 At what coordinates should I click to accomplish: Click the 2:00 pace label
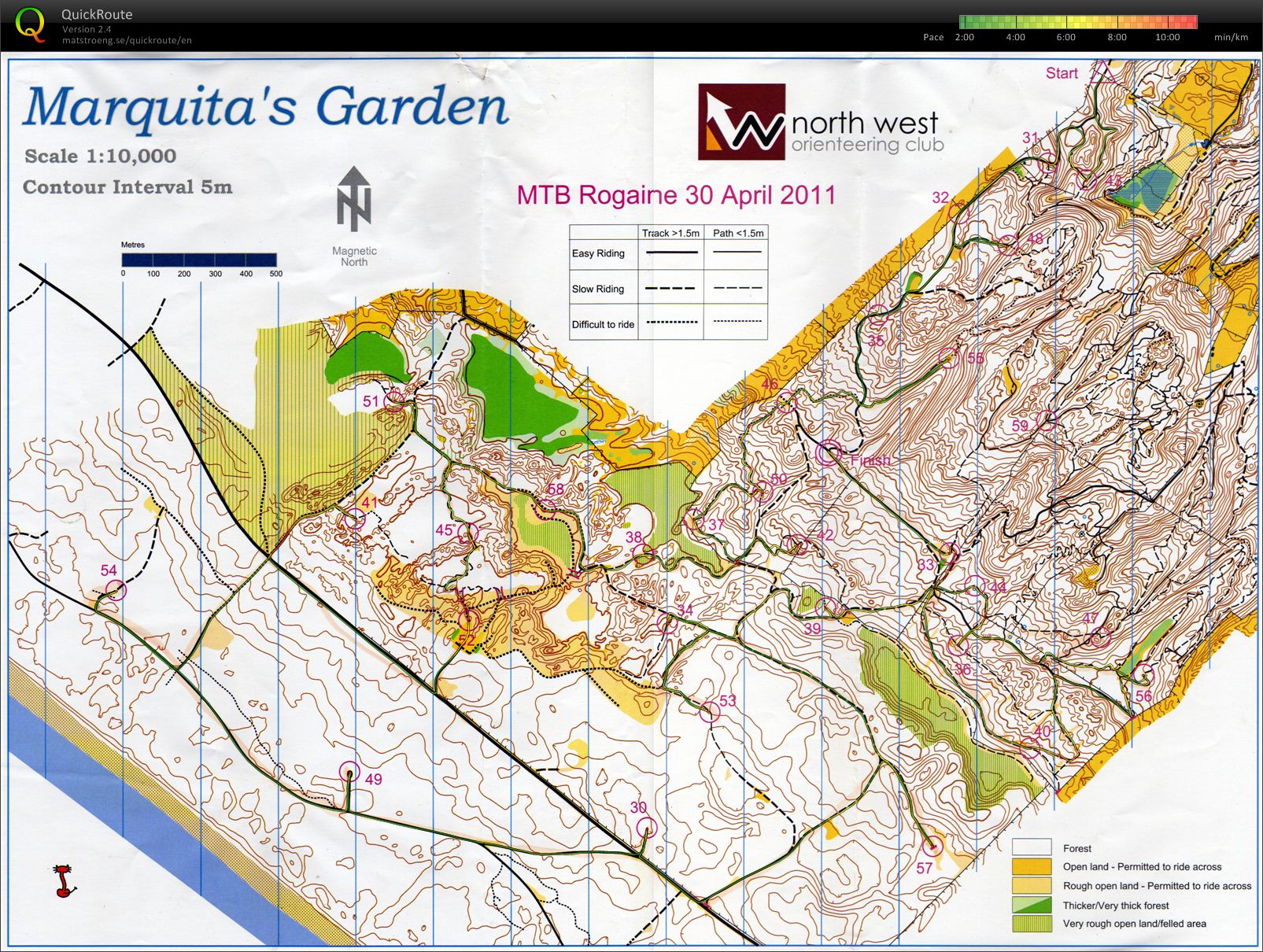point(965,37)
